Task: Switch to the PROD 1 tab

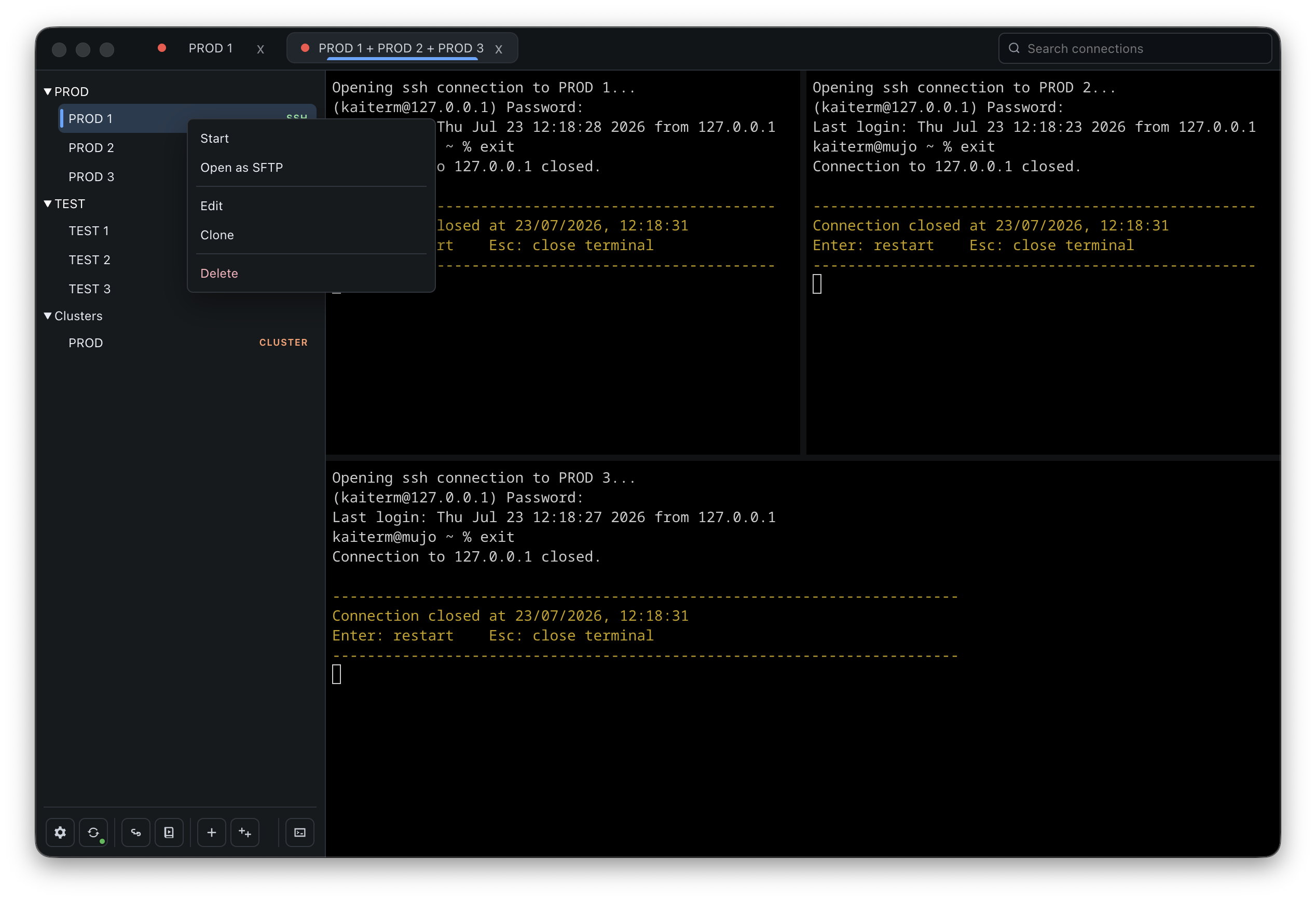Action: pos(210,48)
